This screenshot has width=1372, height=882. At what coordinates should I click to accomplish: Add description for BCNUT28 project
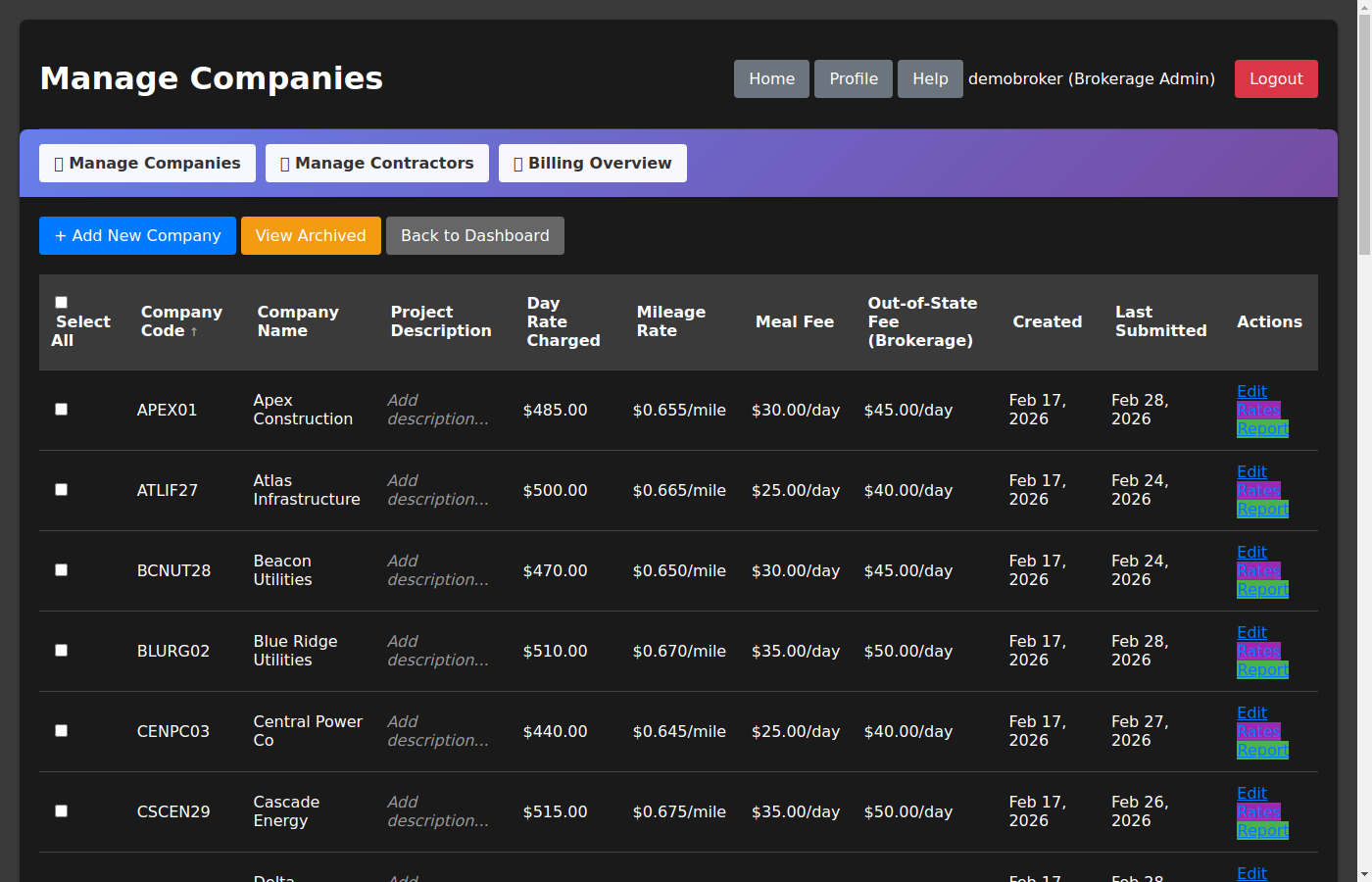point(438,570)
